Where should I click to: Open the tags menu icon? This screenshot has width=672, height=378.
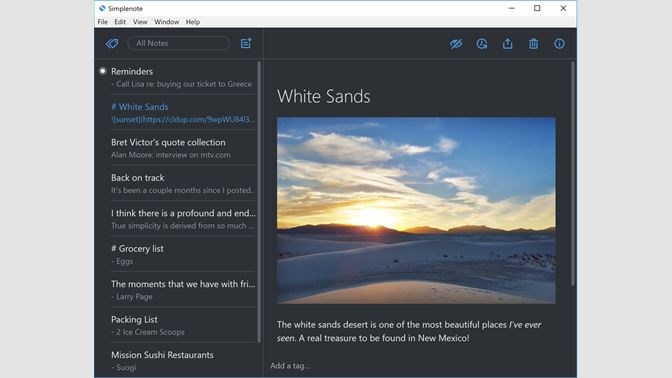[112, 43]
